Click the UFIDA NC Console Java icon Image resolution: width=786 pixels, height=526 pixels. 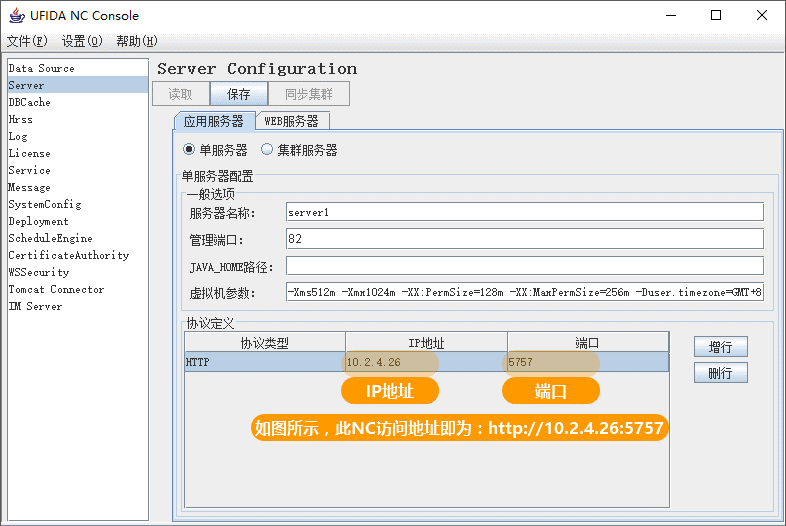coord(17,15)
